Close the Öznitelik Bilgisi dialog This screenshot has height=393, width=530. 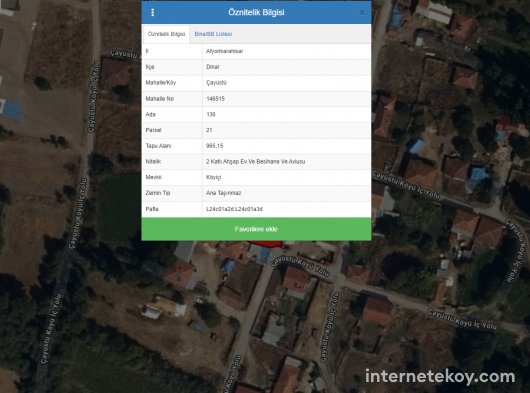362,13
